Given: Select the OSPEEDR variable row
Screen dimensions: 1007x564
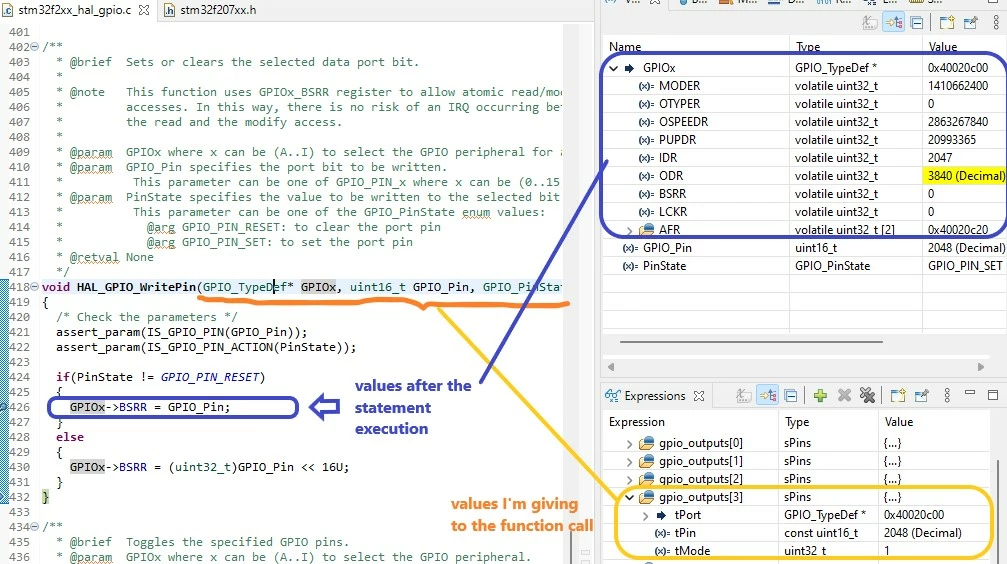Looking at the screenshot, I should 805,122.
